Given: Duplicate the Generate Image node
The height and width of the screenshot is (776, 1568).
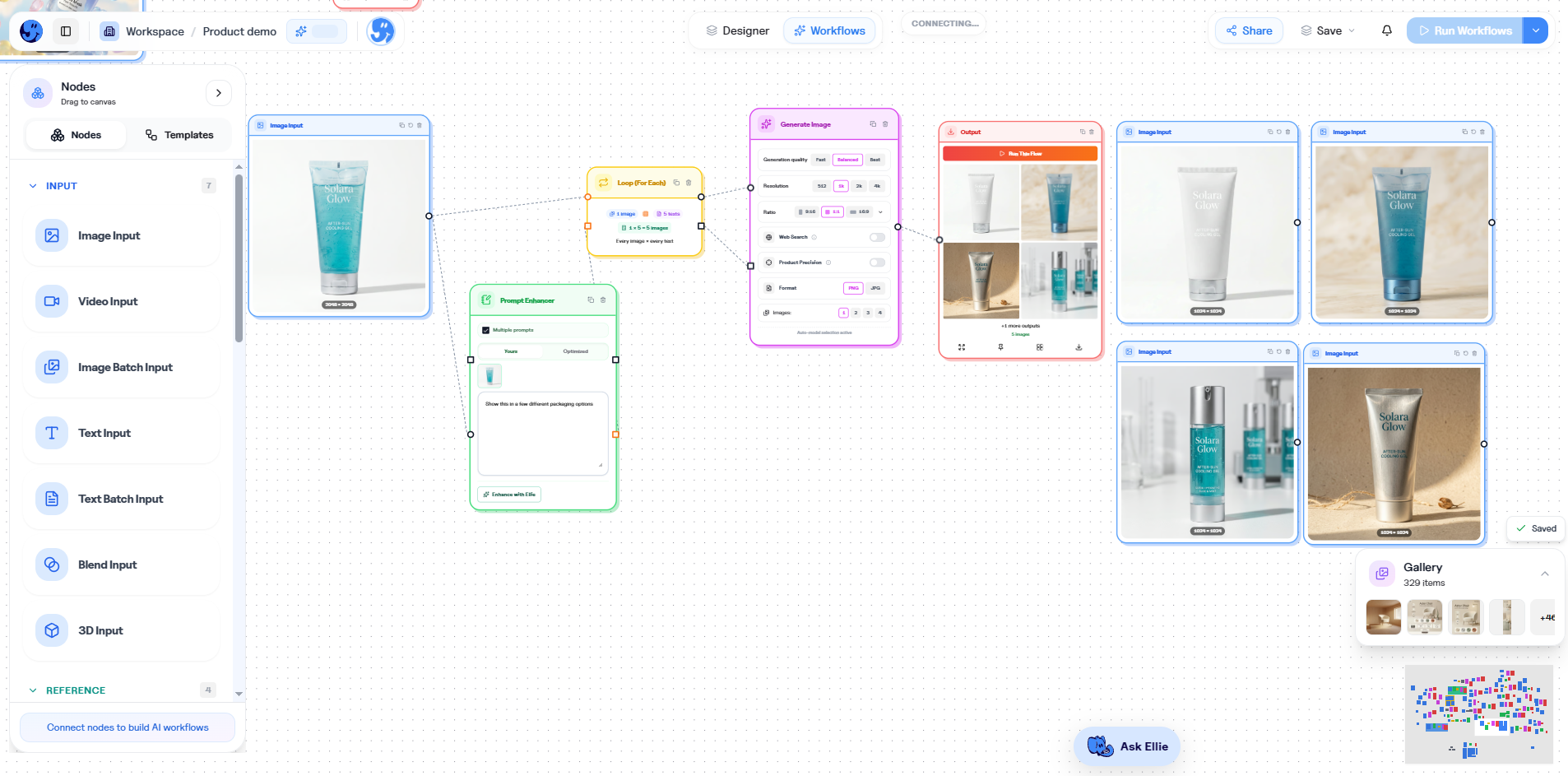Looking at the screenshot, I should [873, 124].
